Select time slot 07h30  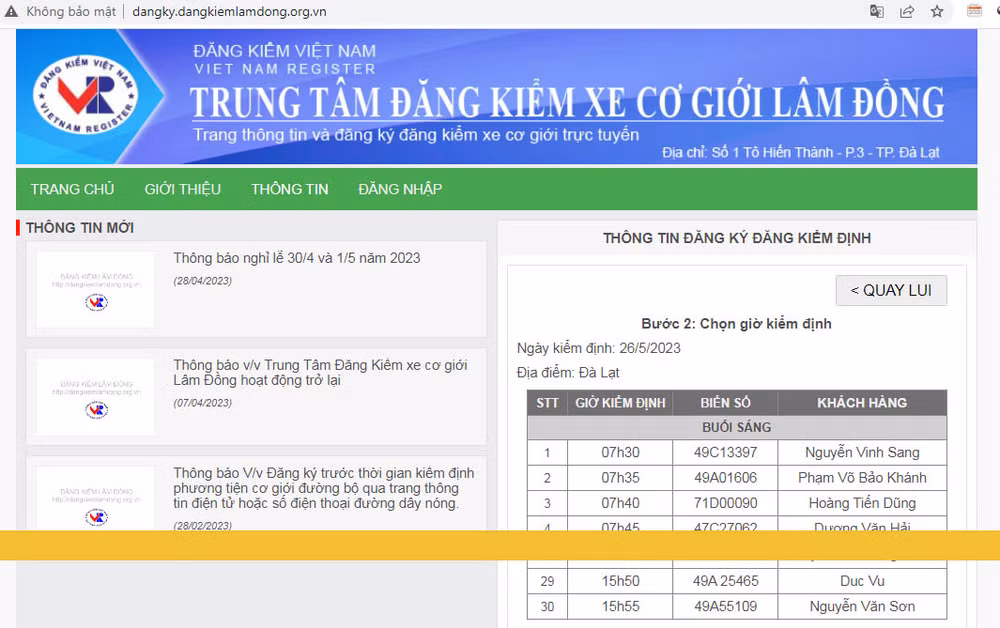tap(620, 453)
